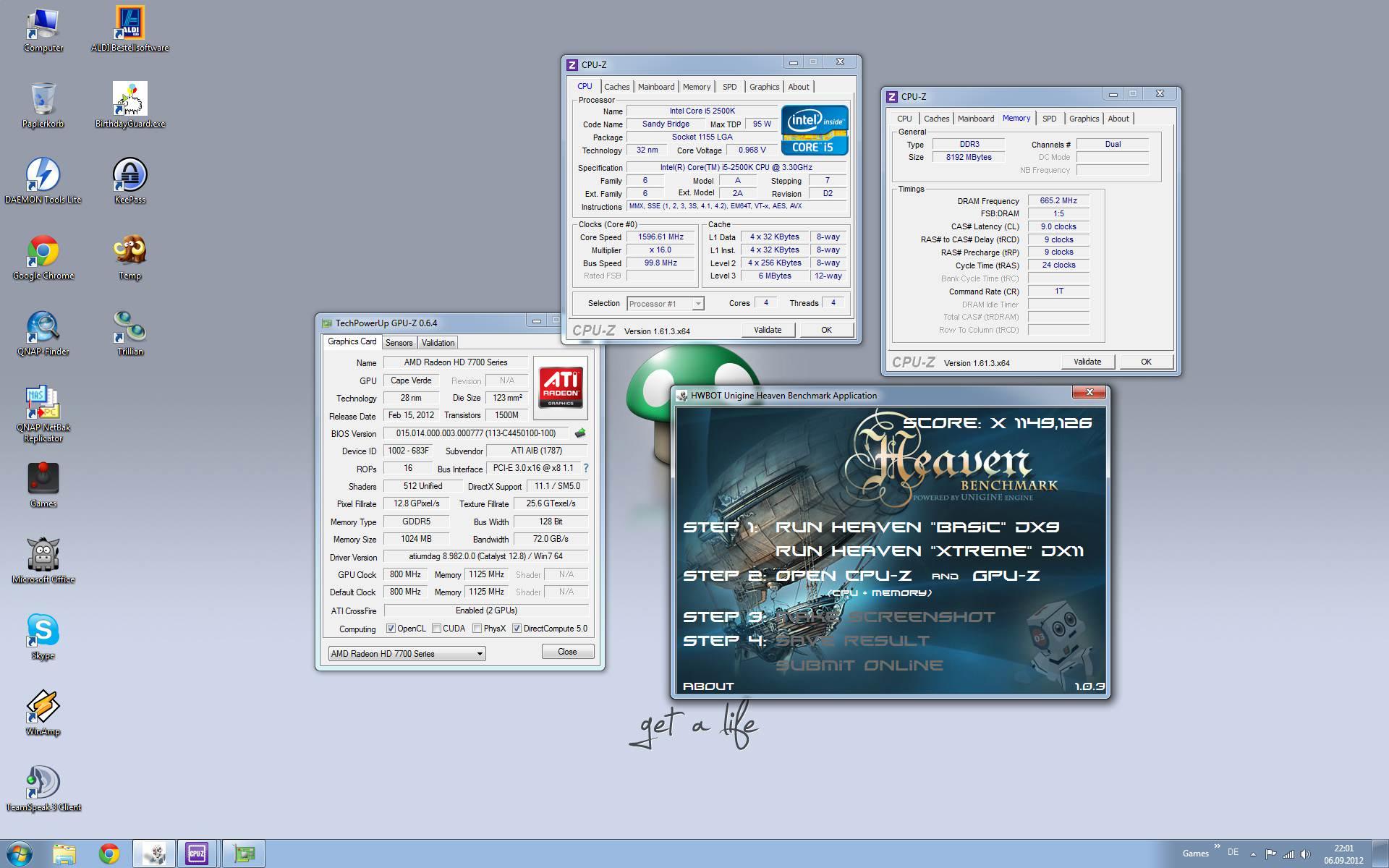Click OK in Memory CPU-Z window
Viewport: 1389px width, 868px height.
click(x=1146, y=362)
